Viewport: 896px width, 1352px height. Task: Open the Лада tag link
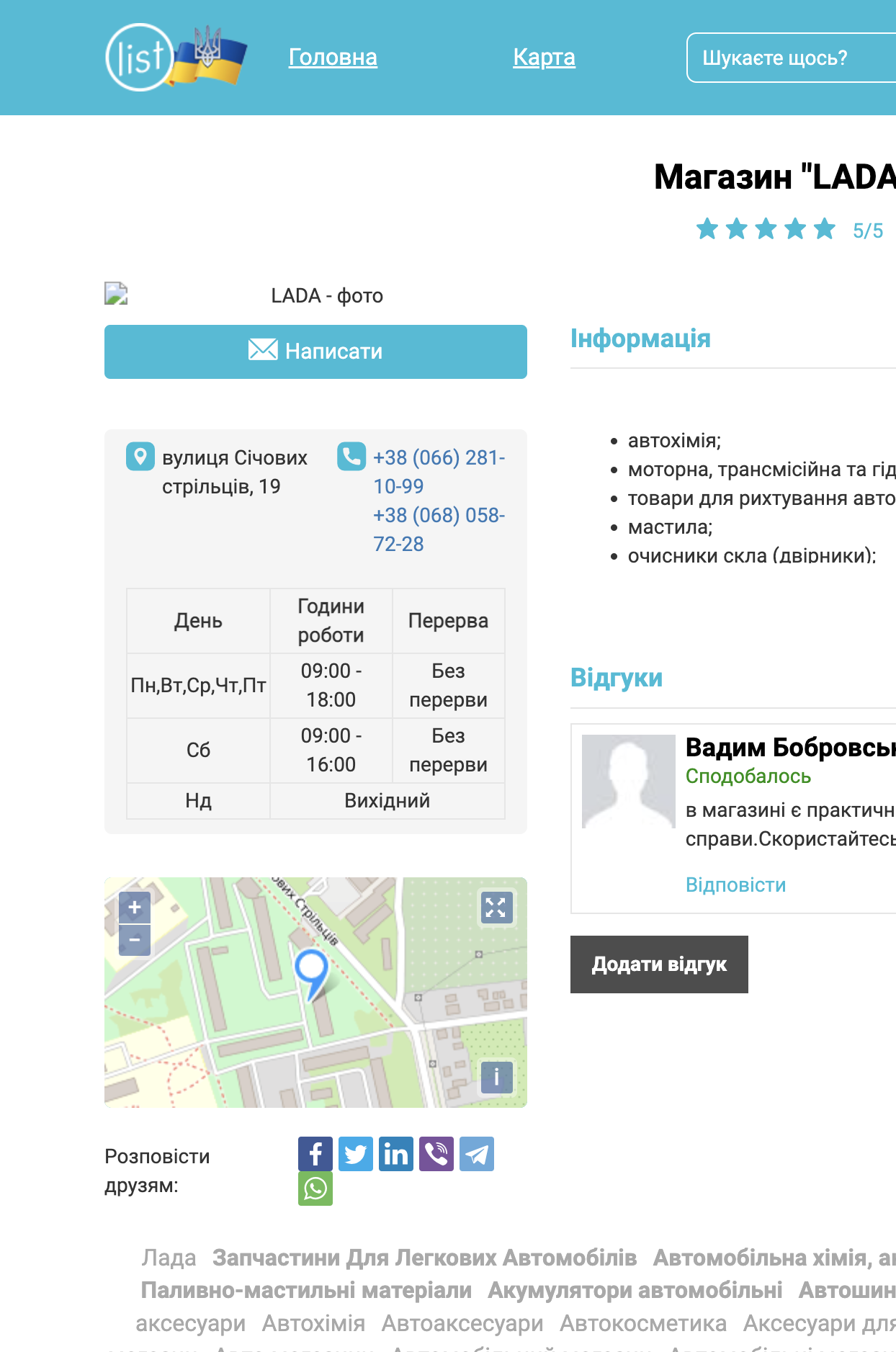coord(169,1258)
